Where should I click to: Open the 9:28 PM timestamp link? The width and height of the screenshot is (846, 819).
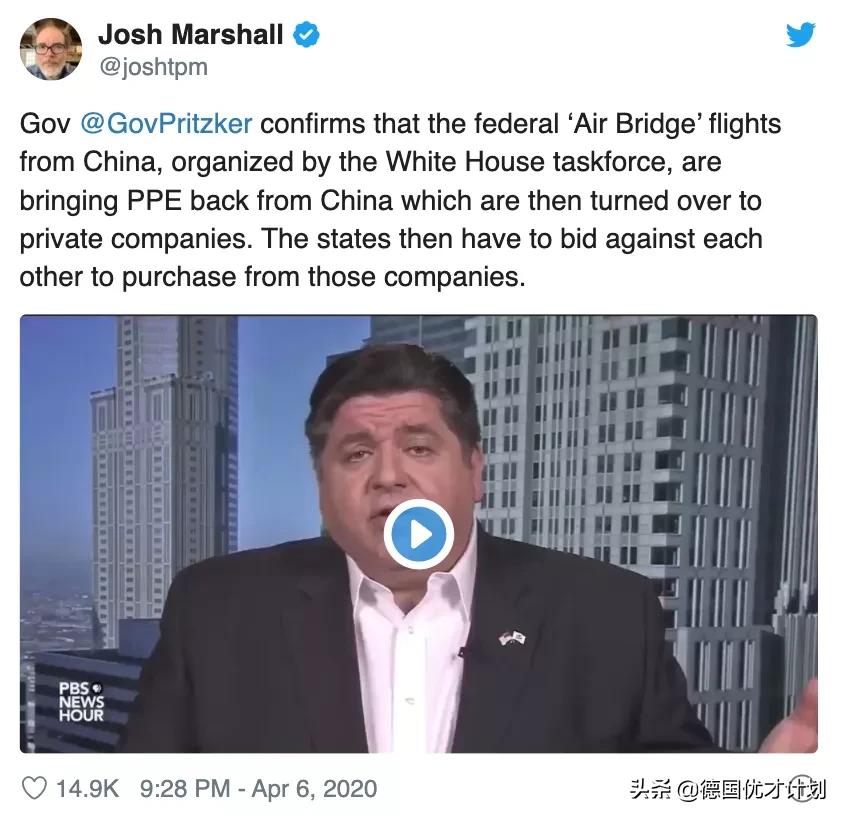(185, 789)
